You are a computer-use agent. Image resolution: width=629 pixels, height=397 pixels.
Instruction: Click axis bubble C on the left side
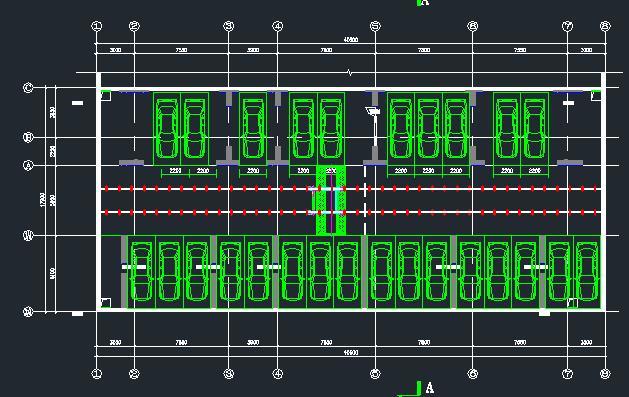(x=28, y=88)
